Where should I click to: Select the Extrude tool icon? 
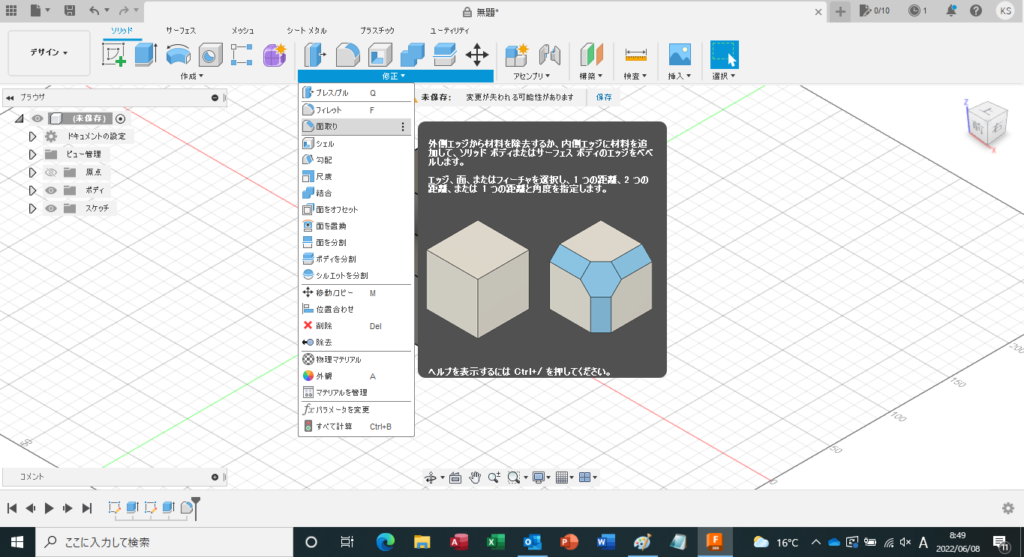click(146, 55)
